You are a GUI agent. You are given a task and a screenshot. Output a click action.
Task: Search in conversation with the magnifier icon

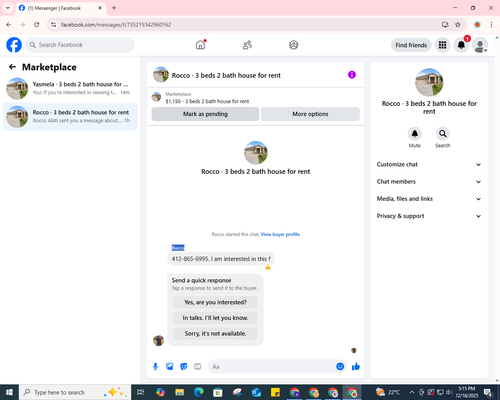point(443,134)
